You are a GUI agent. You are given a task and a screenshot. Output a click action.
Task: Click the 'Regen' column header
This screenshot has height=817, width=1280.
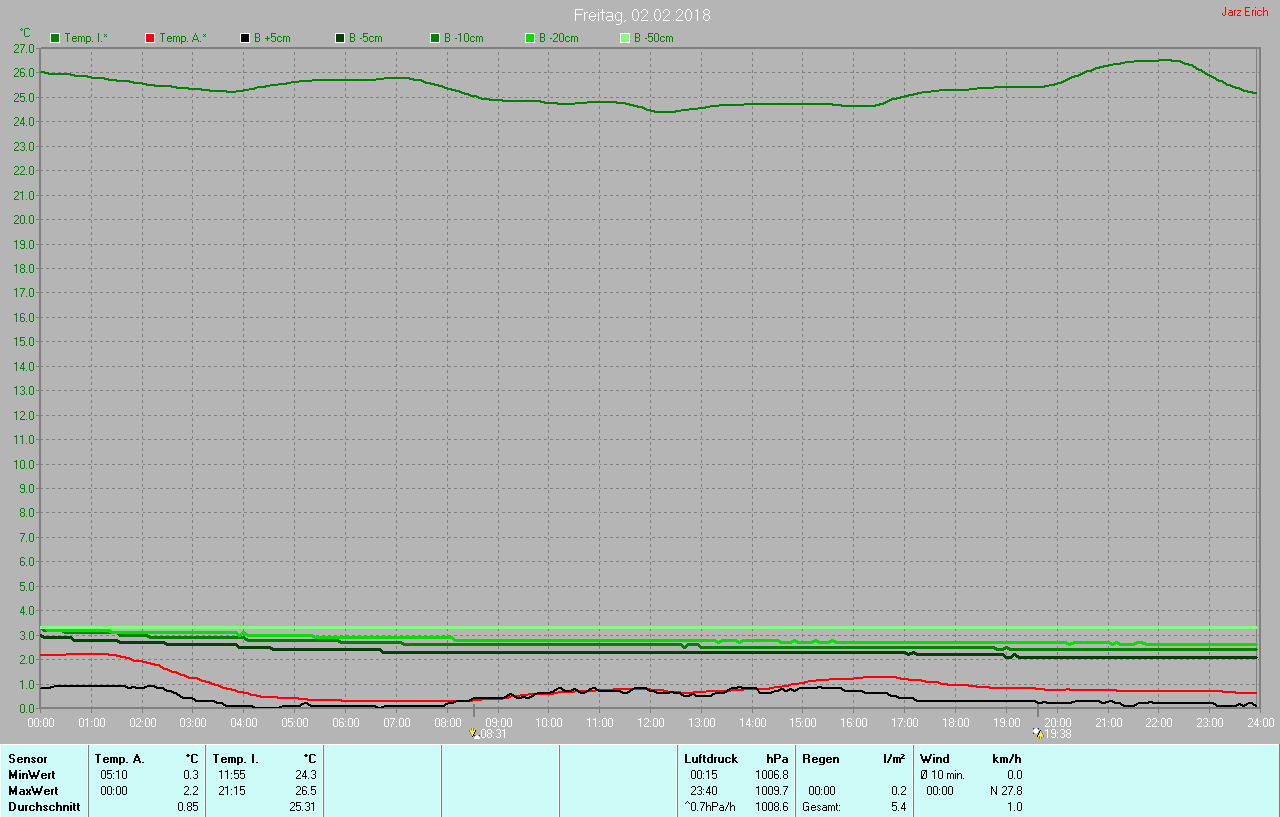click(x=821, y=759)
